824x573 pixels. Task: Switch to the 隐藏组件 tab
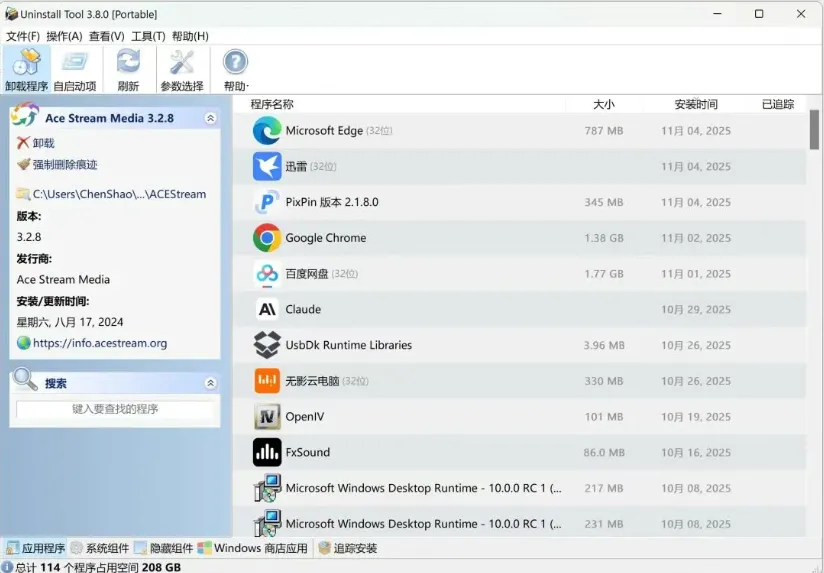[x=163, y=548]
